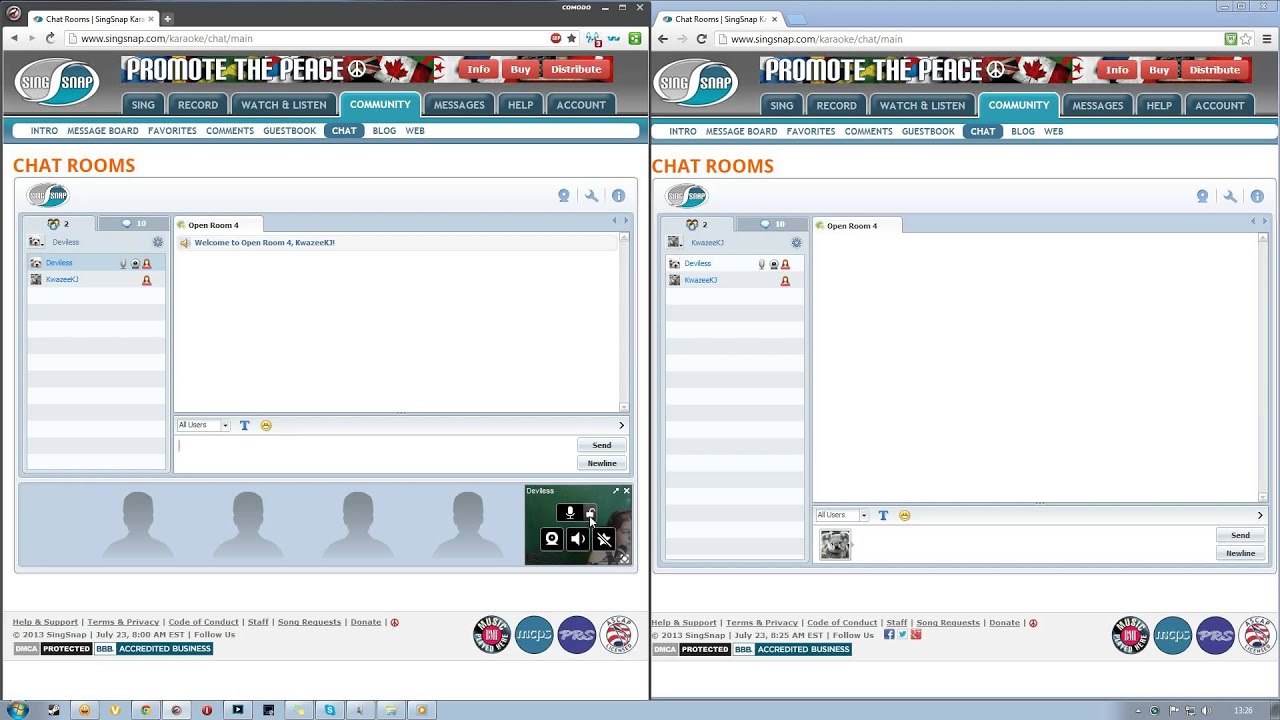Open Windows Start menu
The image size is (1280, 720).
18,710
